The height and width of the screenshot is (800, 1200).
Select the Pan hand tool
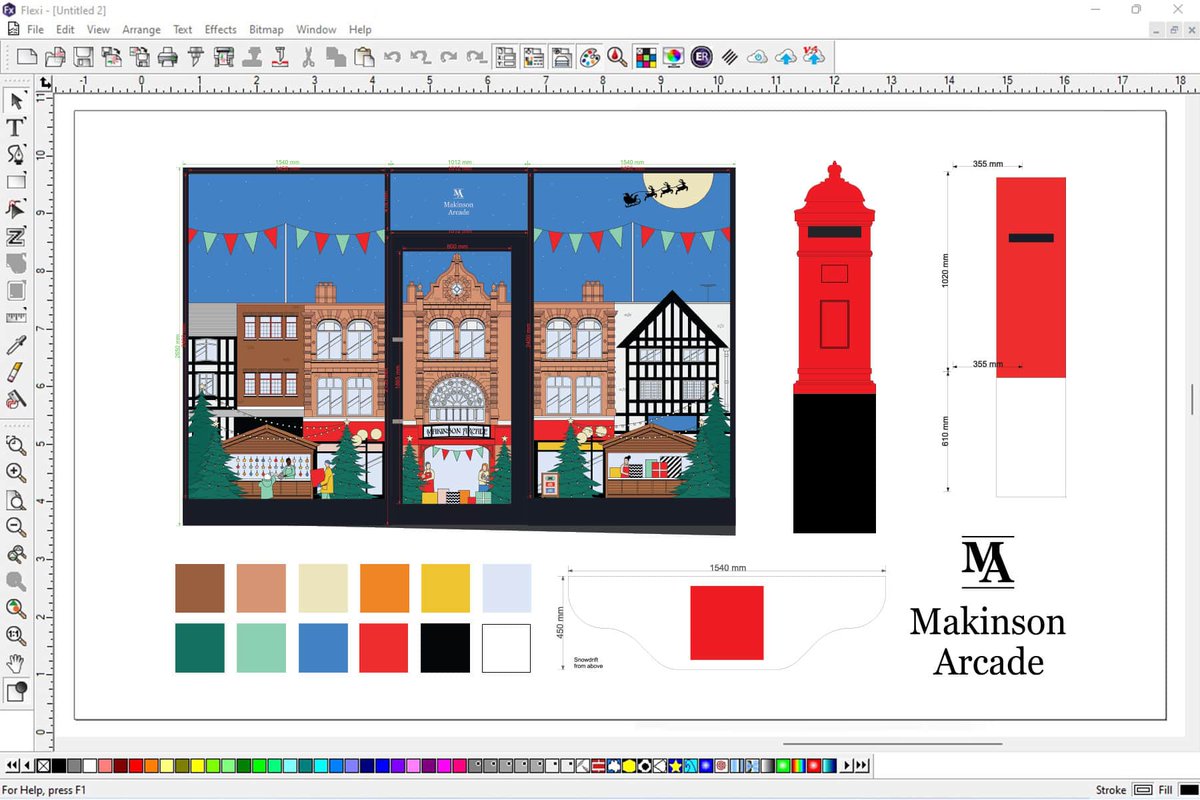[x=16, y=663]
